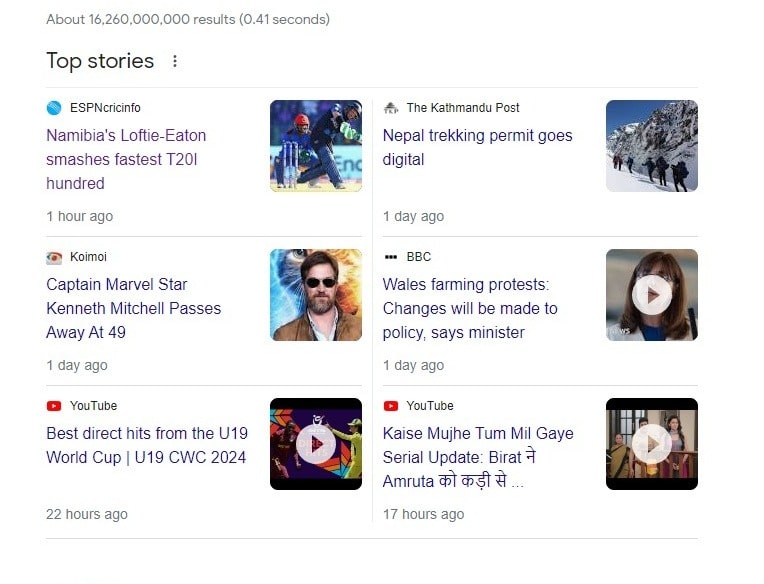Click the BBC source logo icon

[x=391, y=257]
